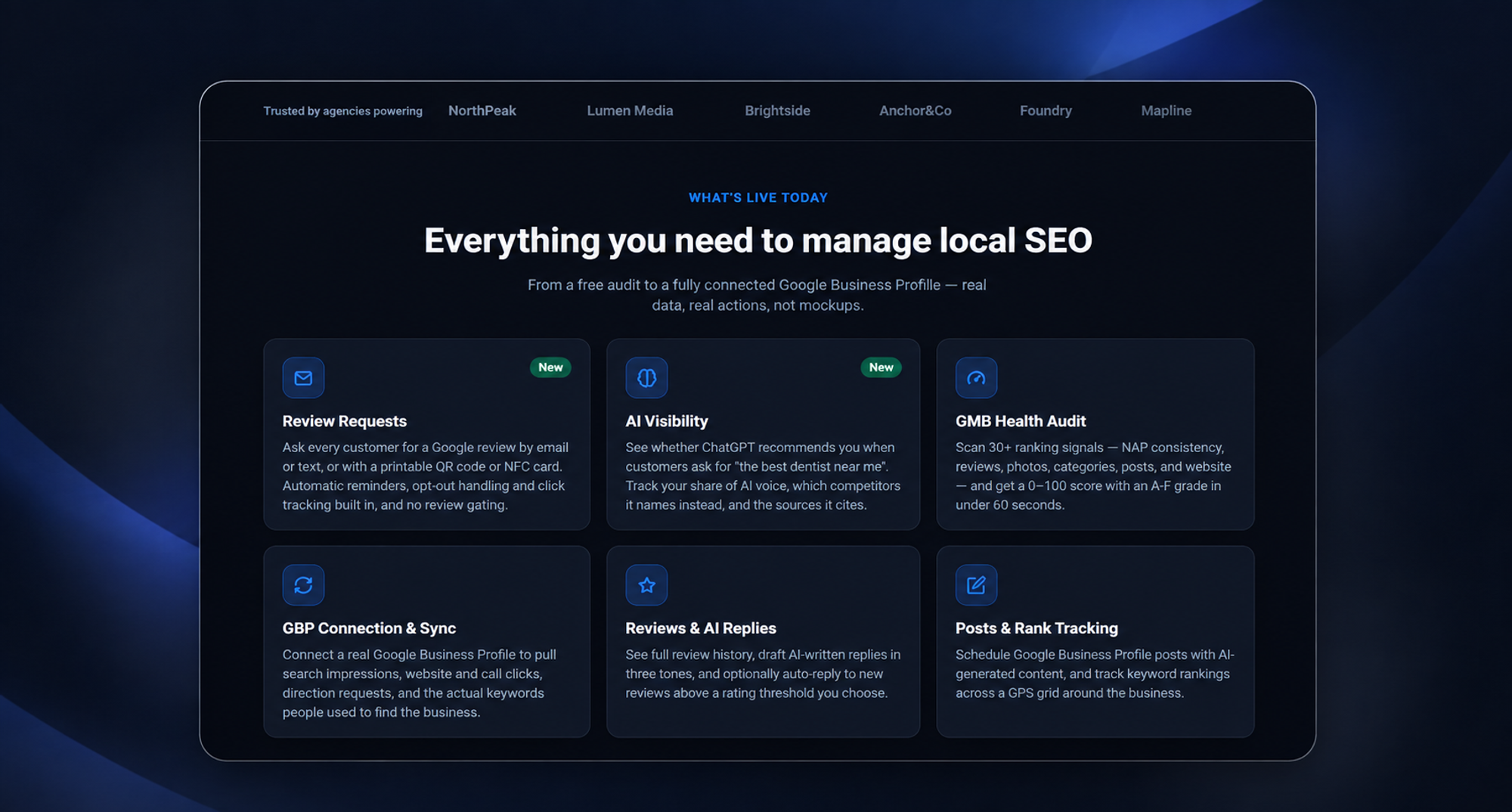Click the star icon for Reviews & AI Replies
Viewport: 1512px width, 812px height.
point(646,584)
